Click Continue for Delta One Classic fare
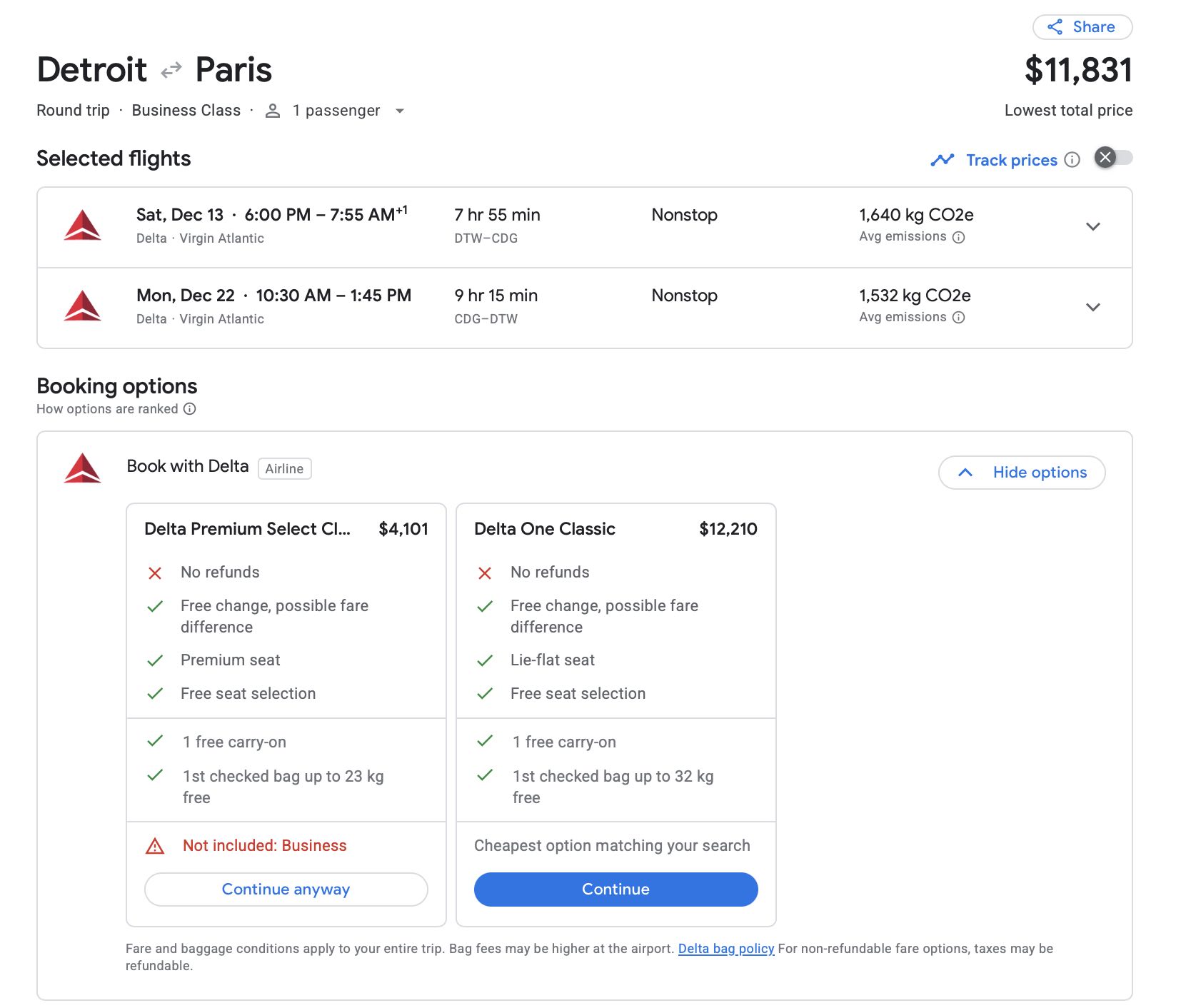The width and height of the screenshot is (1191, 1008). (615, 889)
